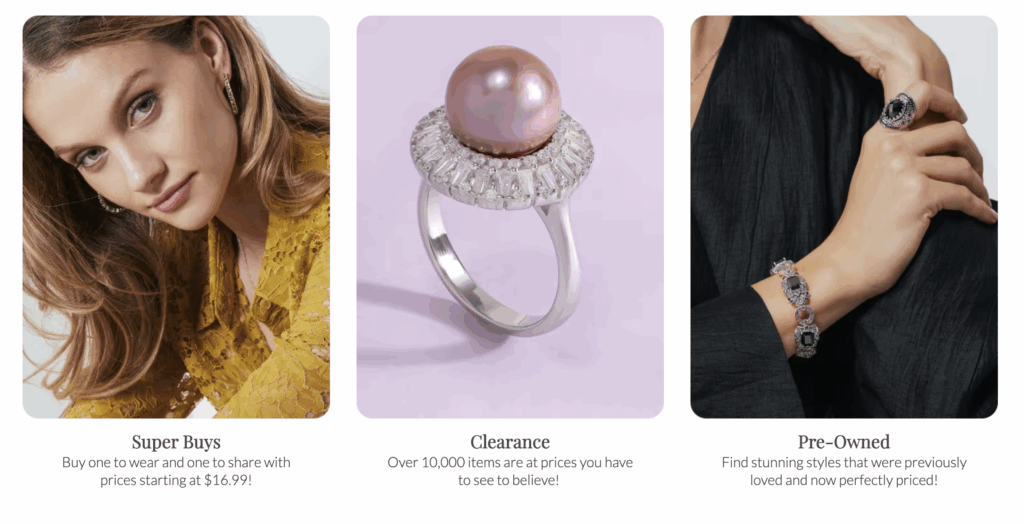The image size is (1024, 524).
Task: Open the Clearance pearl ring image
Action: point(510,217)
